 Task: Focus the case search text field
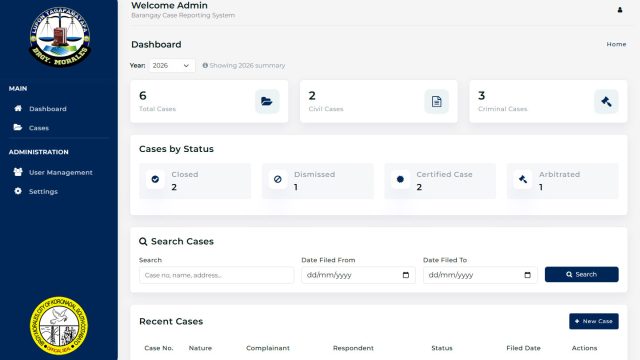[216, 275]
